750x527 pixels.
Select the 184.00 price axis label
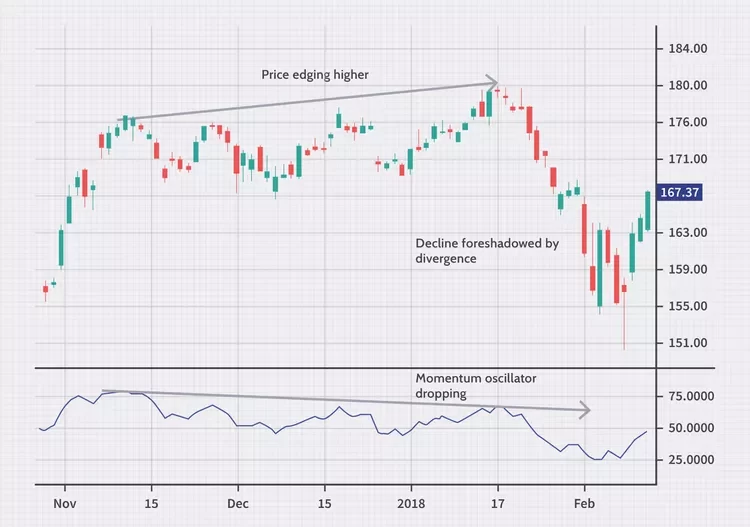coord(687,49)
